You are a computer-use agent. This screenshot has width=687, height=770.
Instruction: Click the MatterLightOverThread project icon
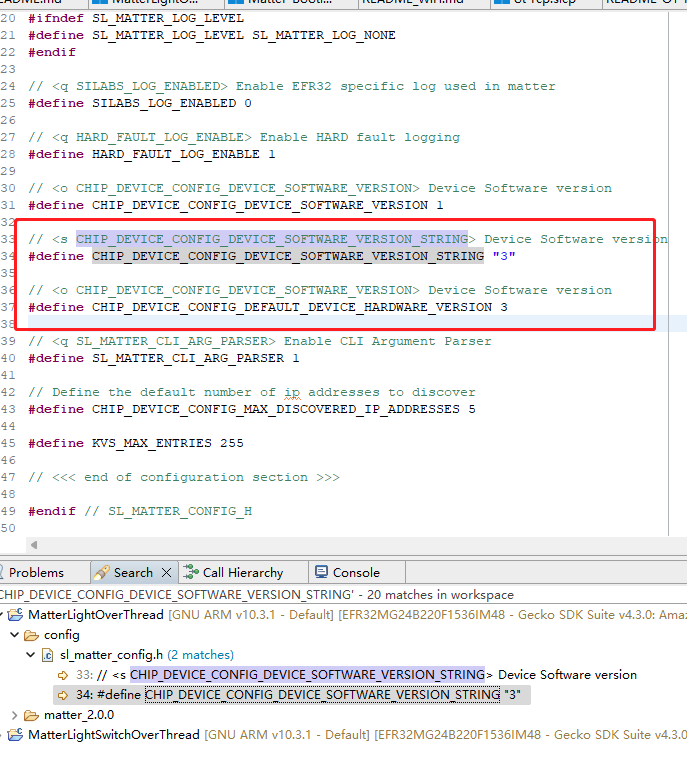pyautogui.click(x=16, y=614)
